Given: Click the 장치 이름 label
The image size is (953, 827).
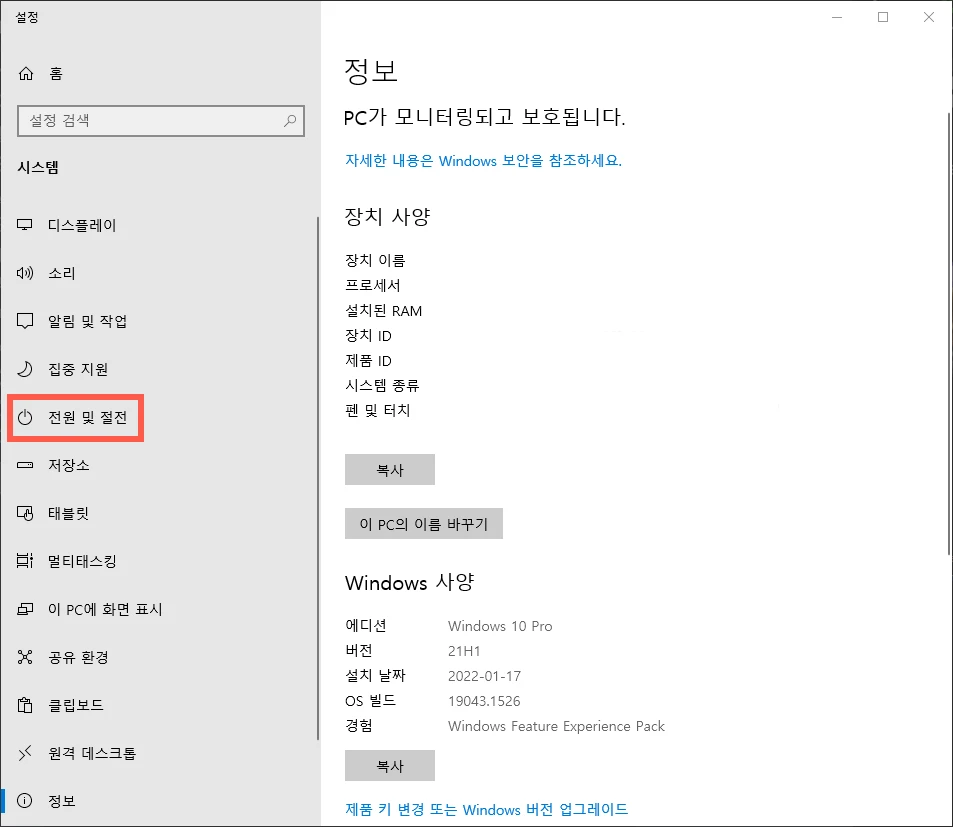Looking at the screenshot, I should click(375, 260).
